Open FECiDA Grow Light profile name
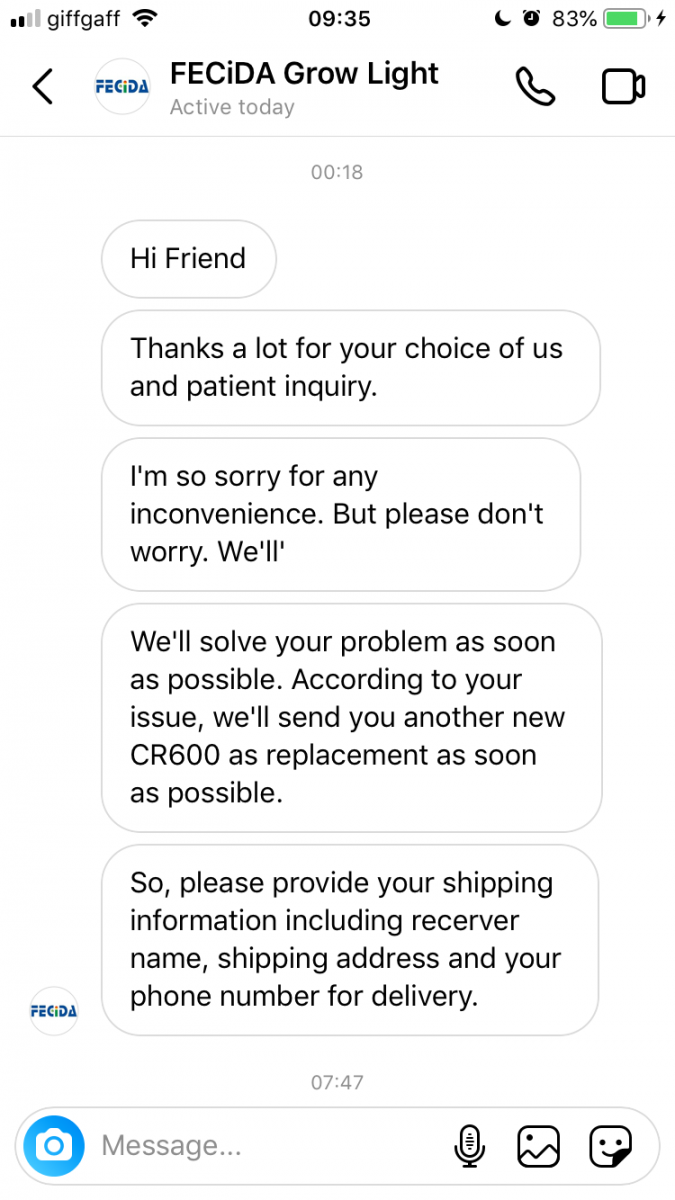The image size is (675, 1200). click(304, 74)
